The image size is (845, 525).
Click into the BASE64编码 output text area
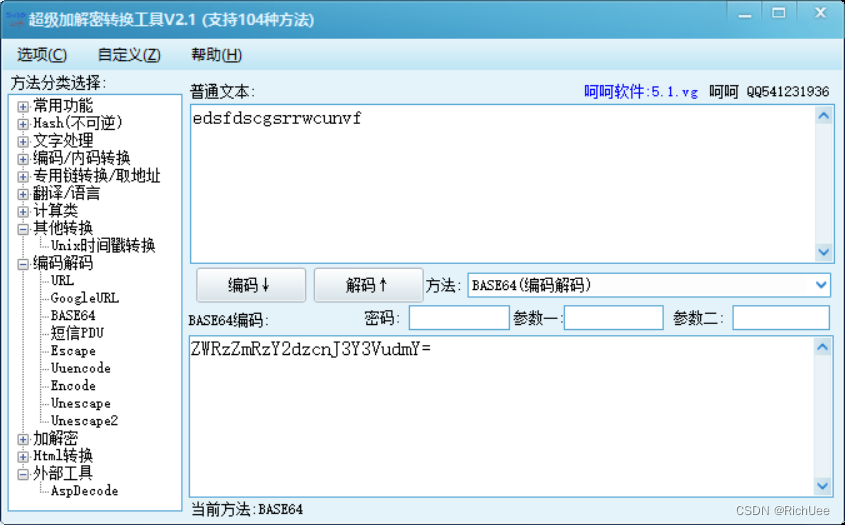pyautogui.click(x=502, y=416)
